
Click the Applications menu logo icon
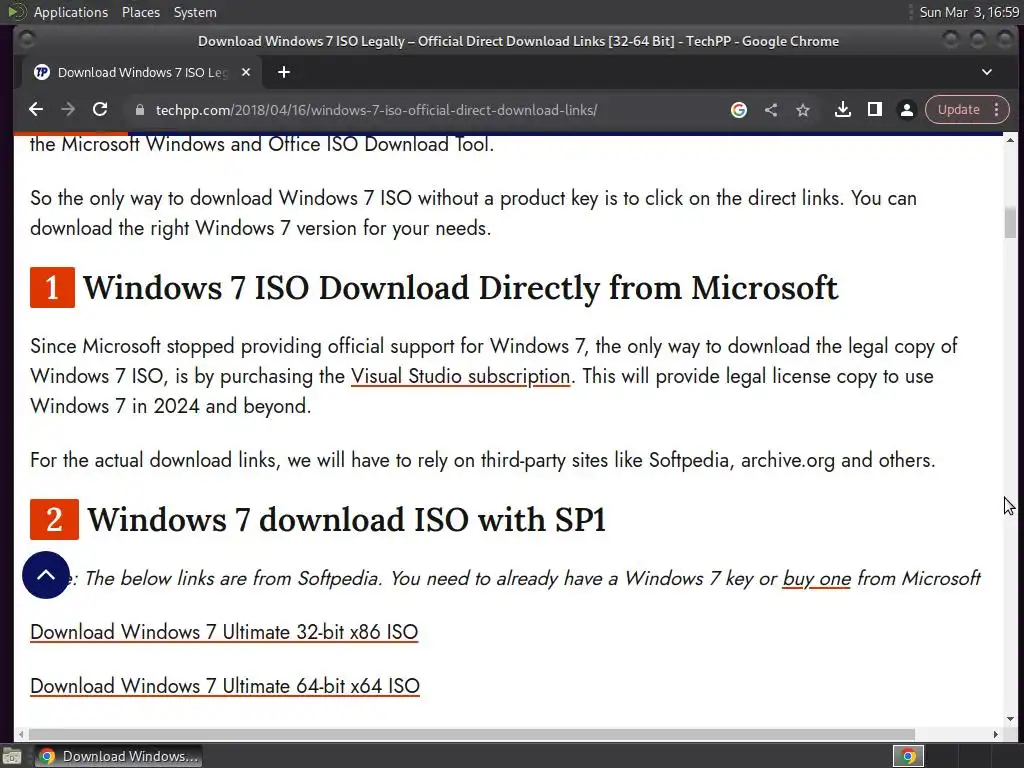click(17, 12)
